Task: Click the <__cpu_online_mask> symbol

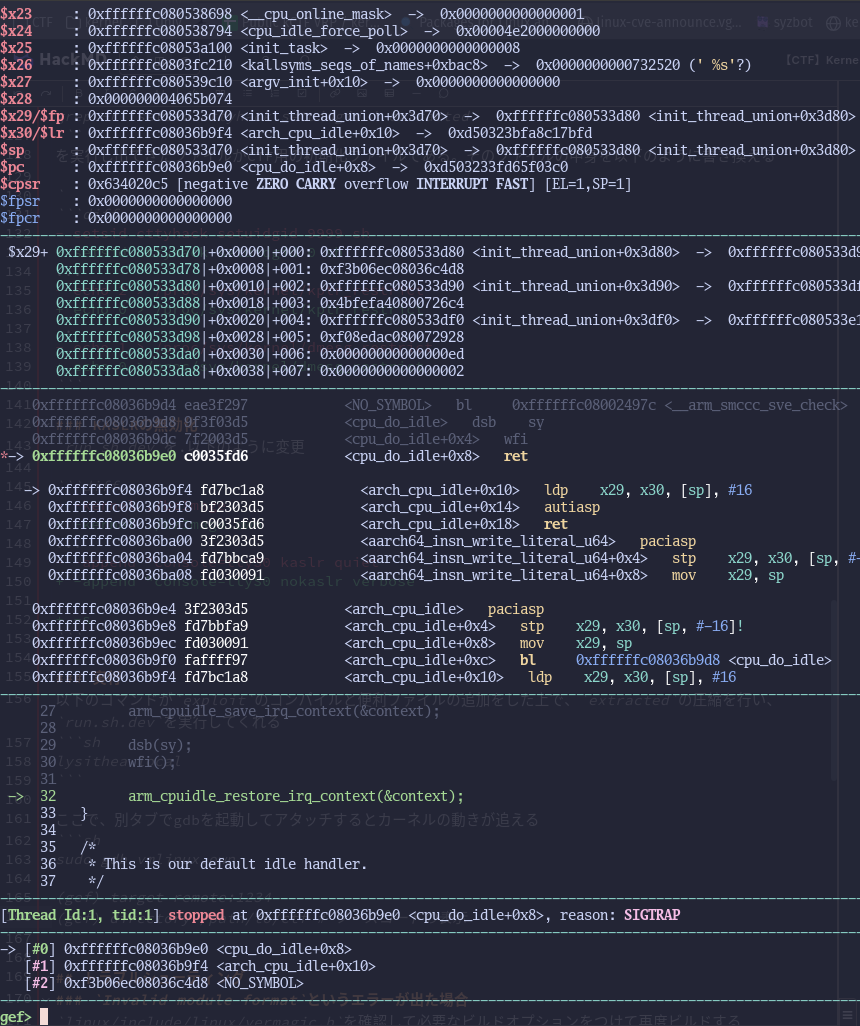Action: [316, 14]
